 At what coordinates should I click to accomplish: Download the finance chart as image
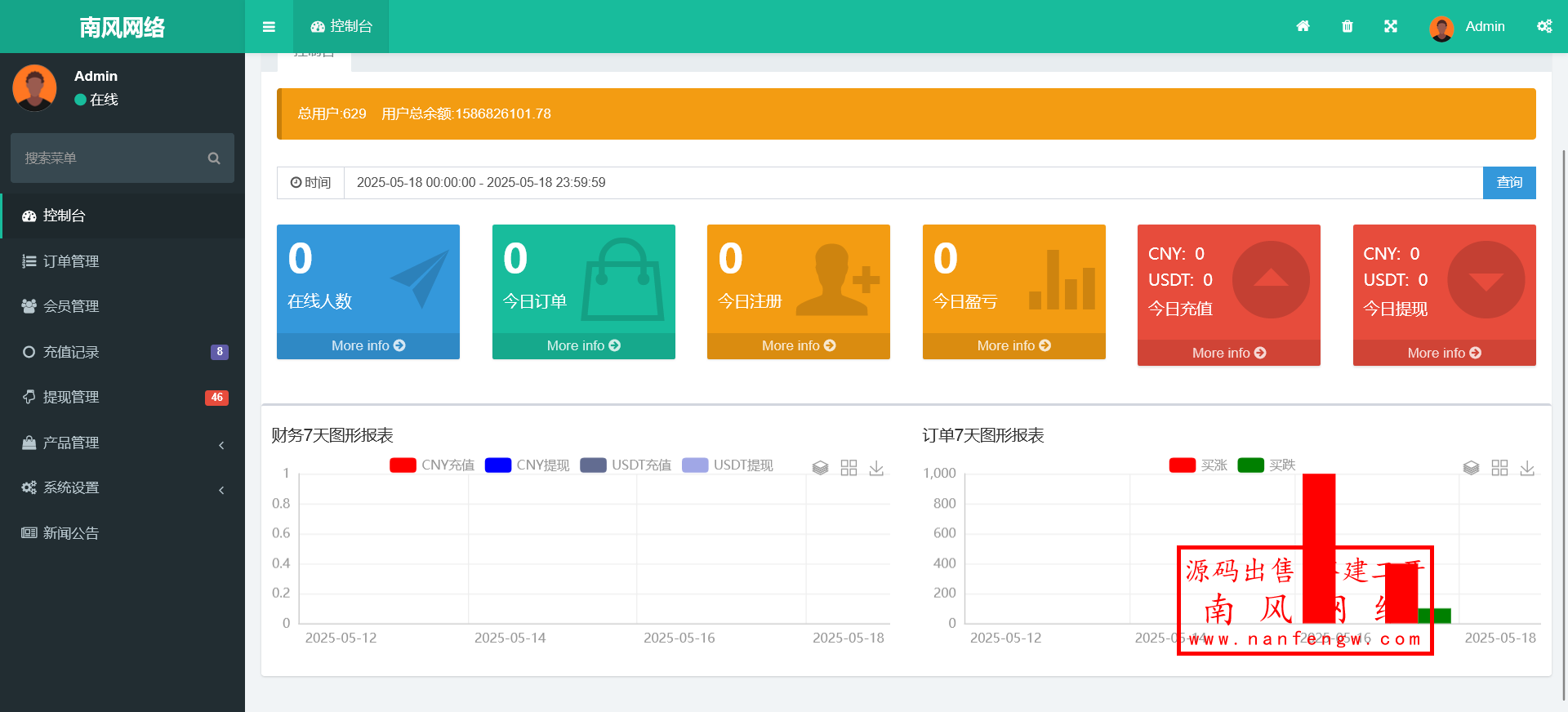(x=876, y=468)
